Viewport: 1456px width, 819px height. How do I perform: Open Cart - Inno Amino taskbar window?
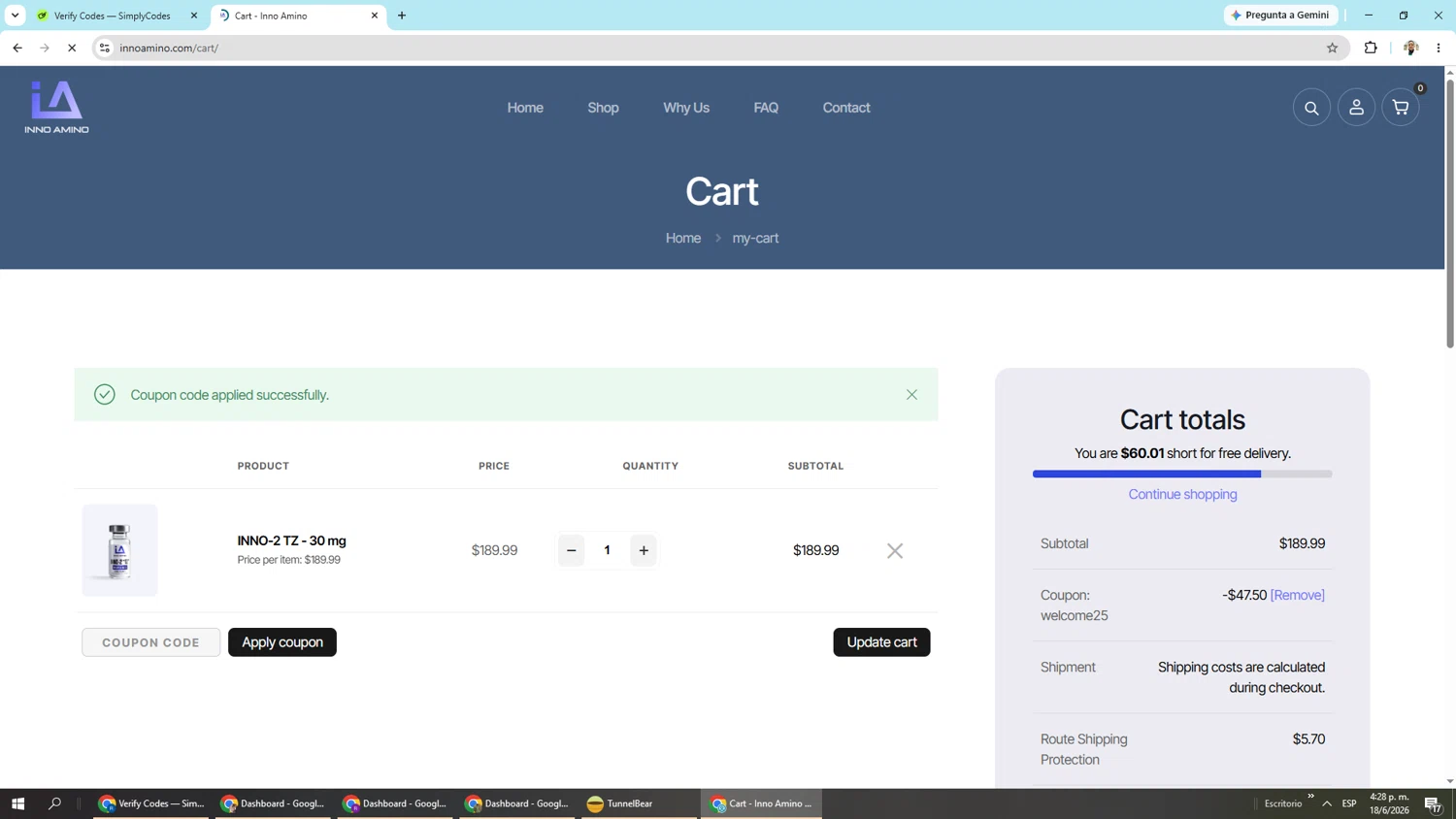tap(761, 803)
